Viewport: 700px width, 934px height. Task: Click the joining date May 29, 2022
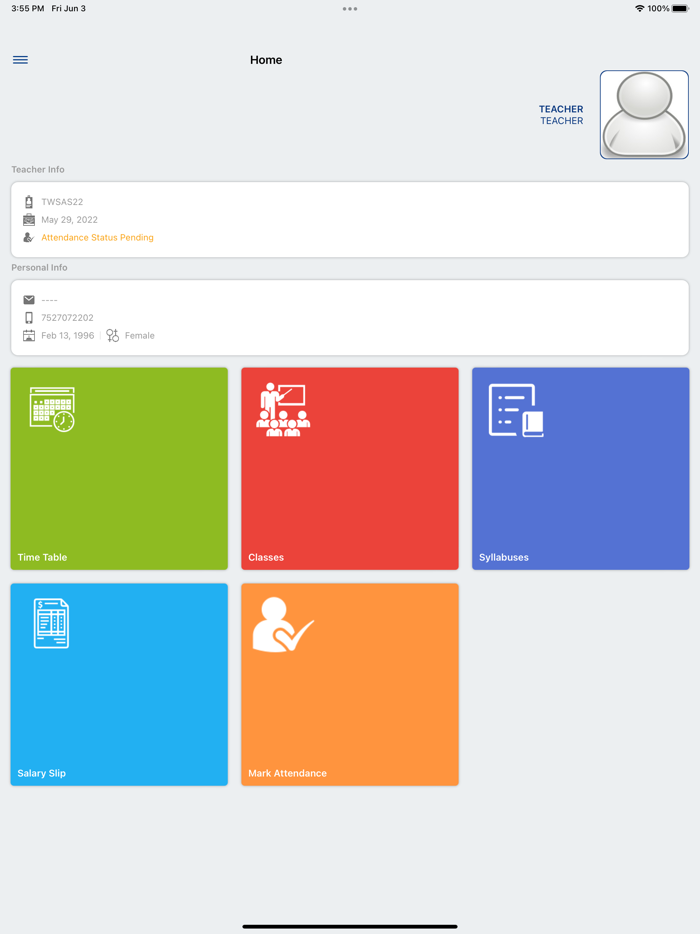(69, 220)
